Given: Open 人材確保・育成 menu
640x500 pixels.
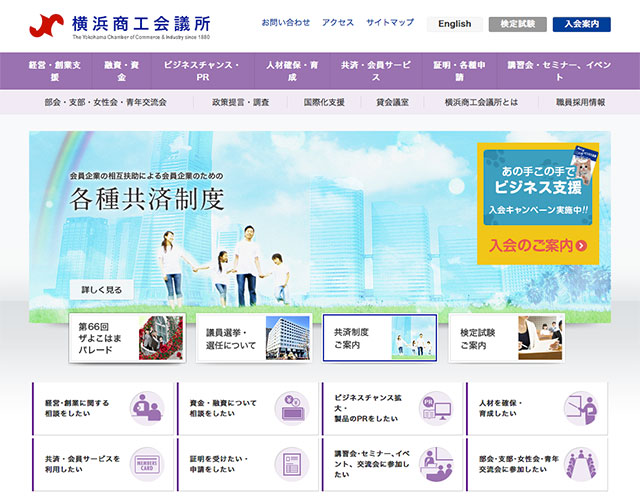Looking at the screenshot, I should (x=292, y=71).
